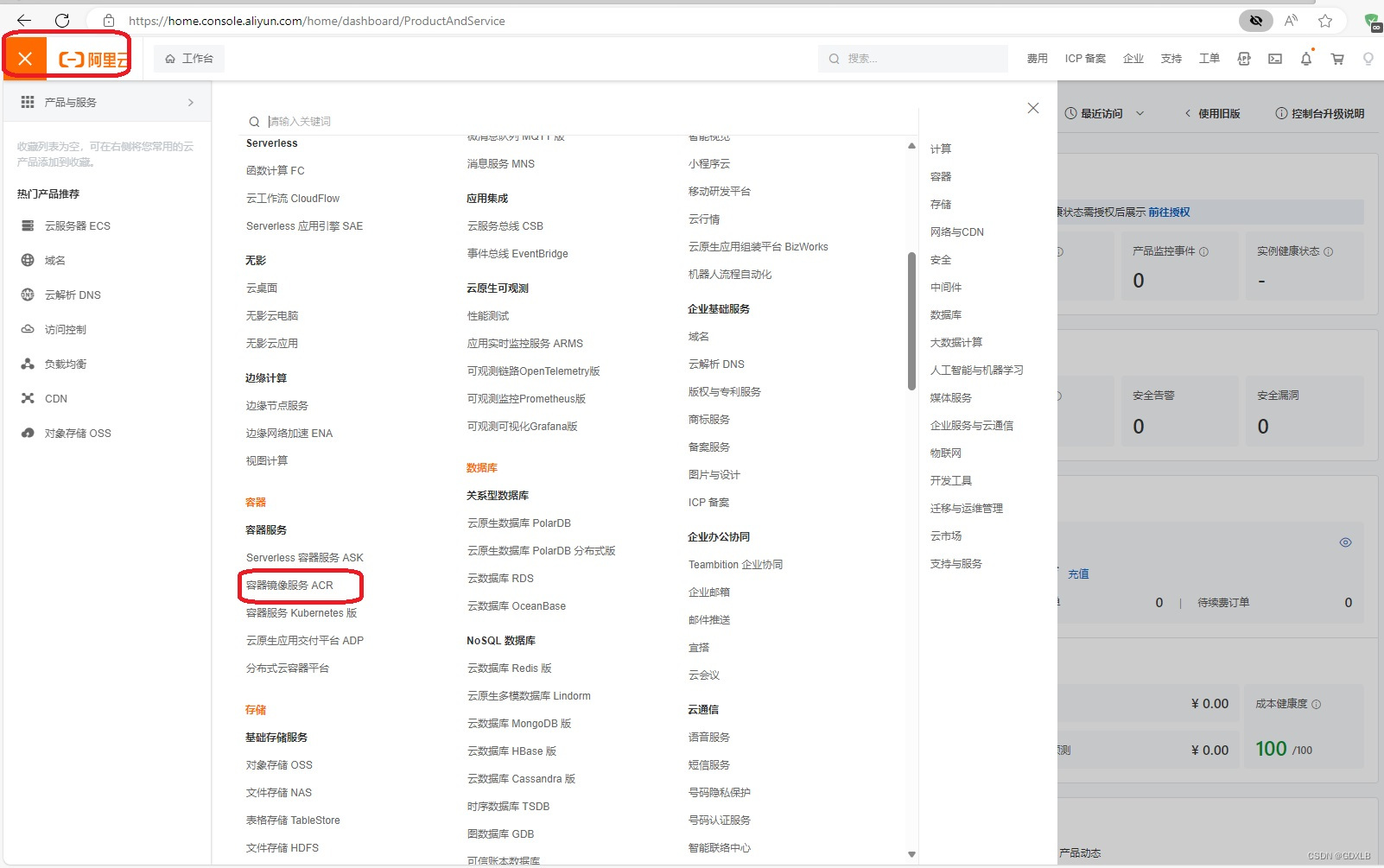Open 短信服务 under 云通信

tap(709, 764)
